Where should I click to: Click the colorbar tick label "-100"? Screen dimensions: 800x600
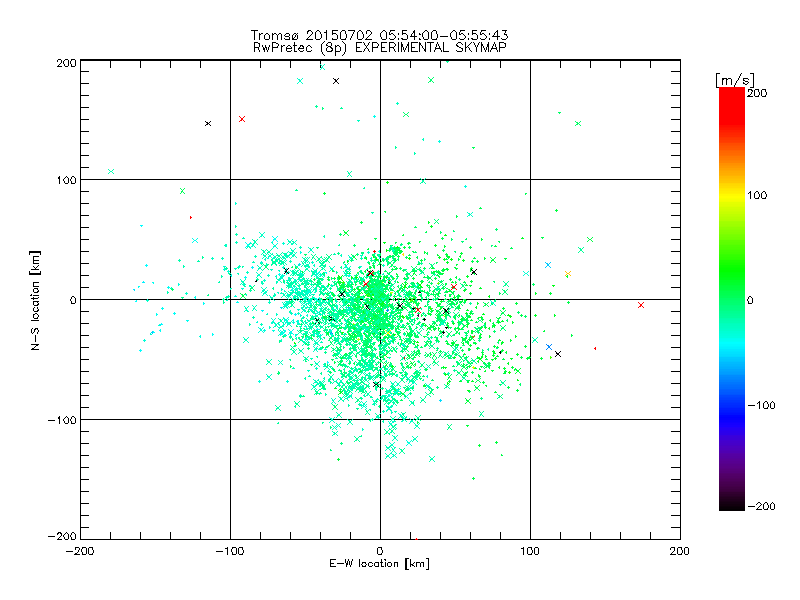[761, 405]
